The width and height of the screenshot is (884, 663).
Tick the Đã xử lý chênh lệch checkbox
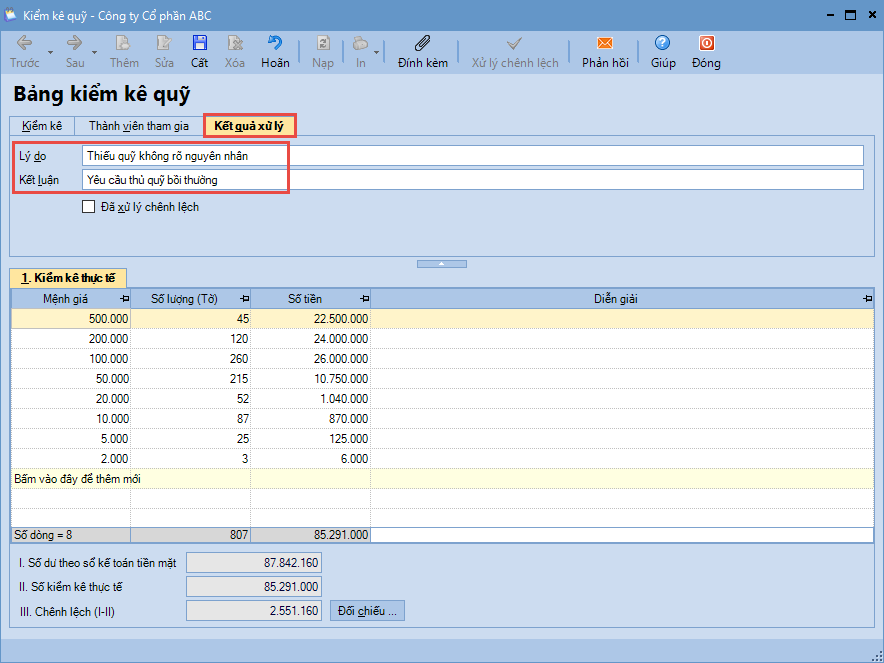pos(90,207)
